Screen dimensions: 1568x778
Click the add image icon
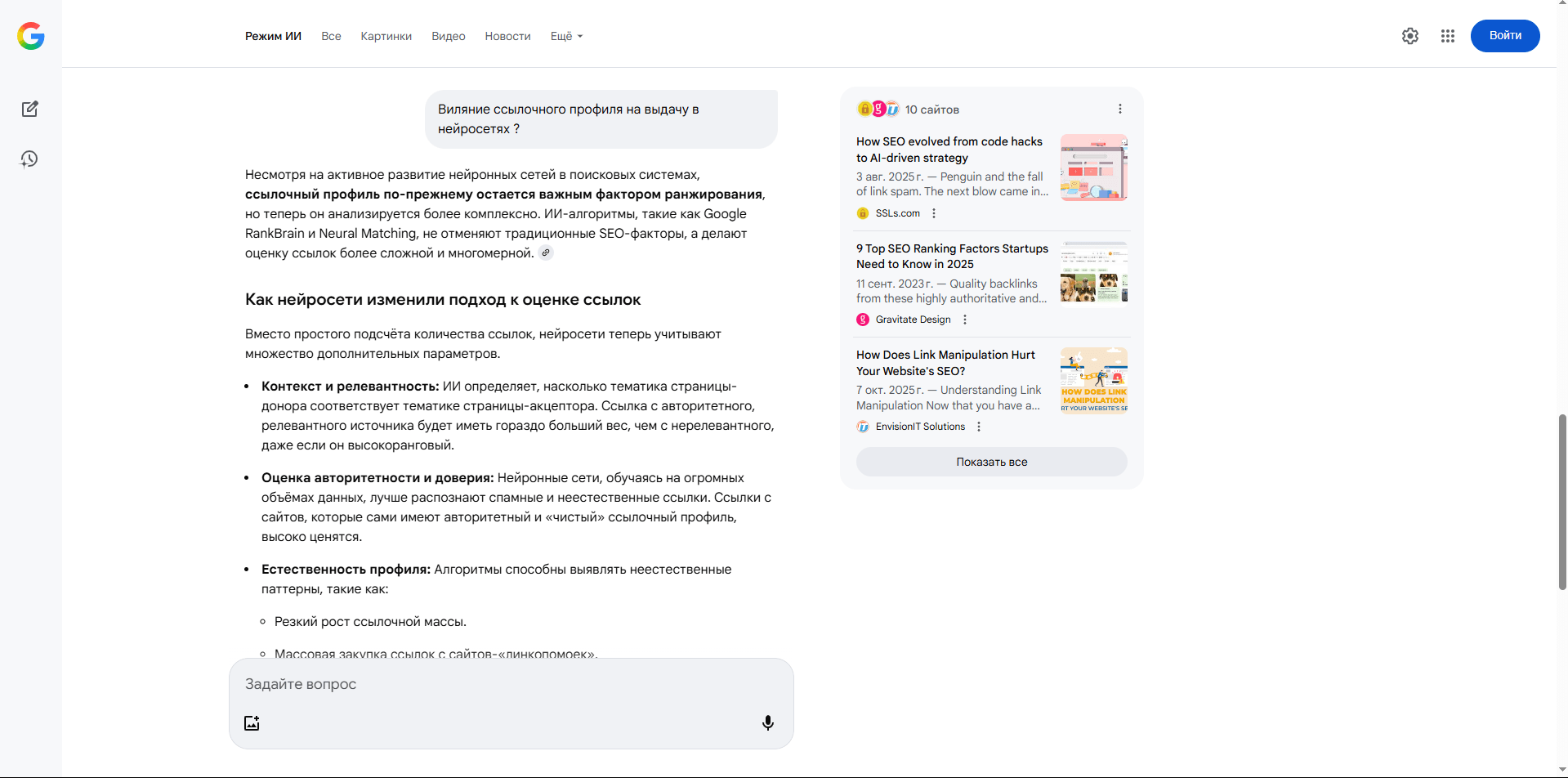click(252, 722)
